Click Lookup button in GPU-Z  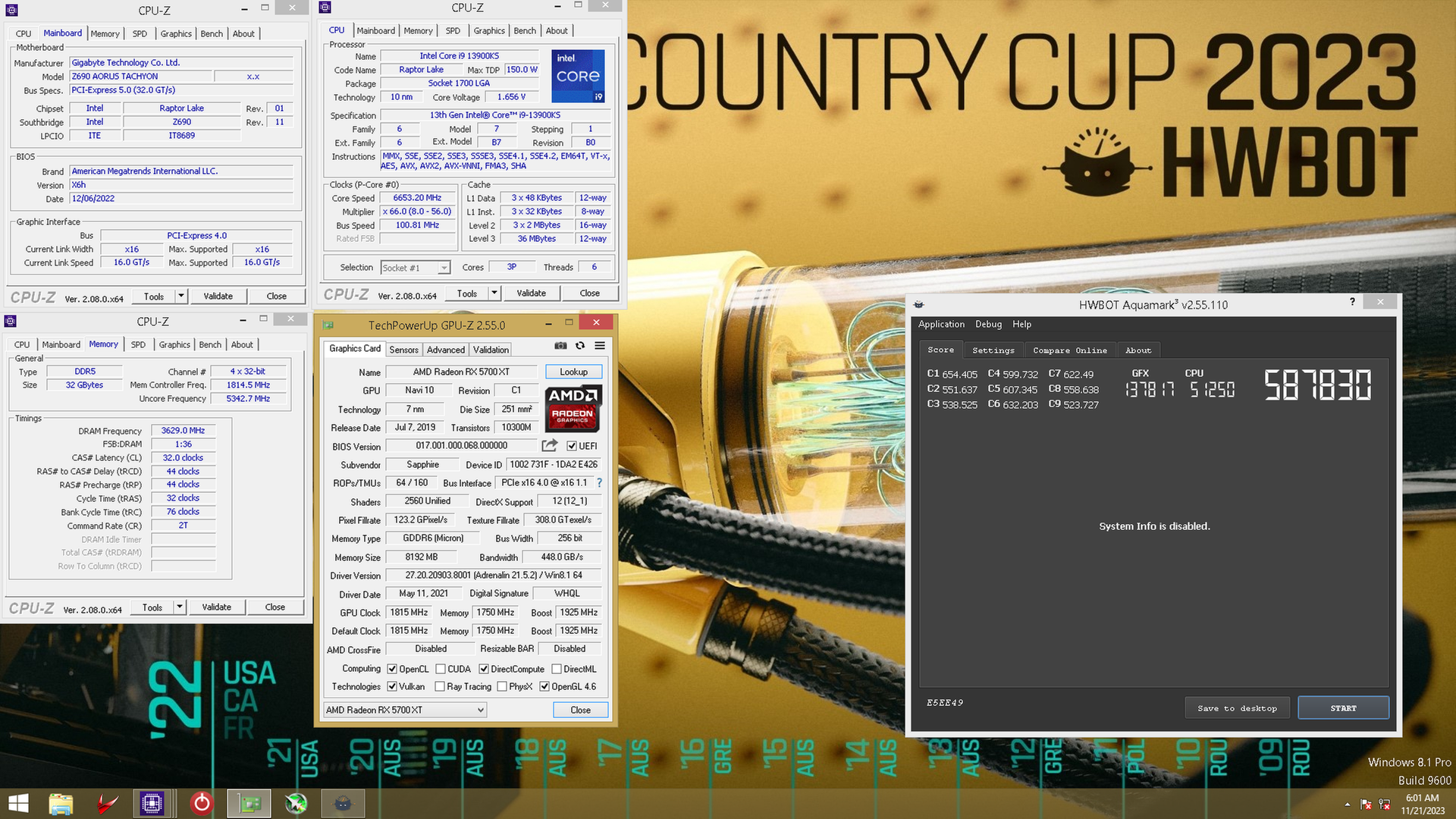tap(573, 372)
